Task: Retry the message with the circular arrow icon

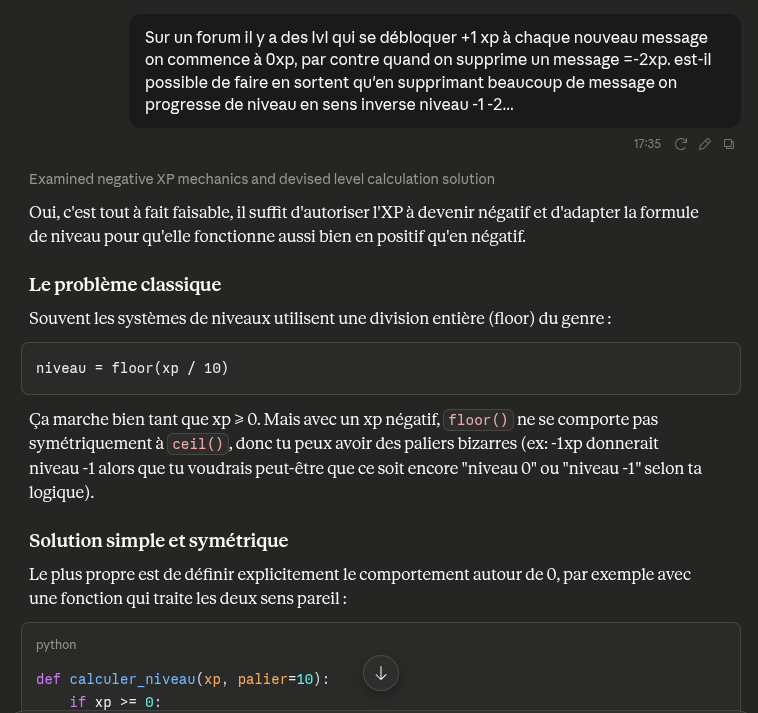Action: click(681, 144)
